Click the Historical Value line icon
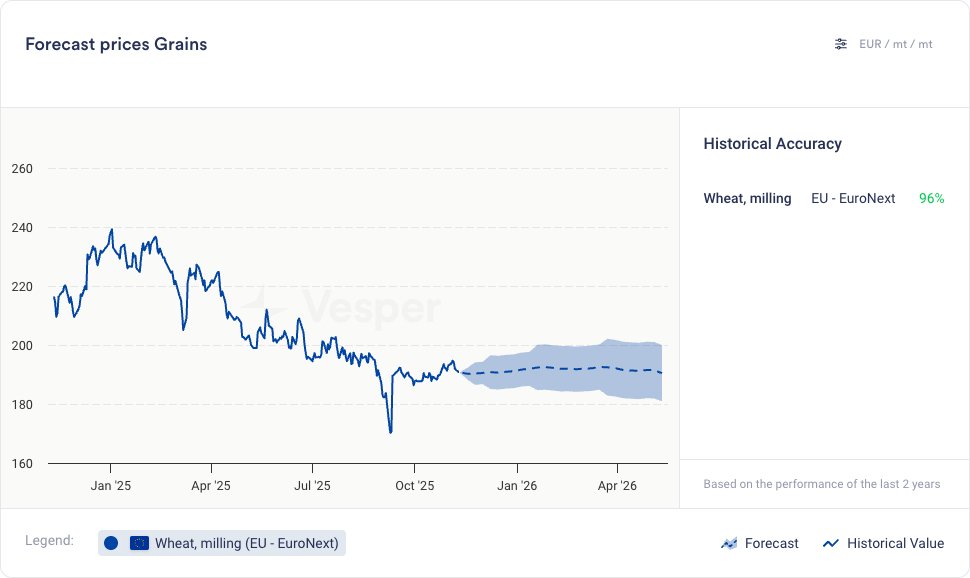Image resolution: width=970 pixels, height=578 pixels. [x=830, y=543]
